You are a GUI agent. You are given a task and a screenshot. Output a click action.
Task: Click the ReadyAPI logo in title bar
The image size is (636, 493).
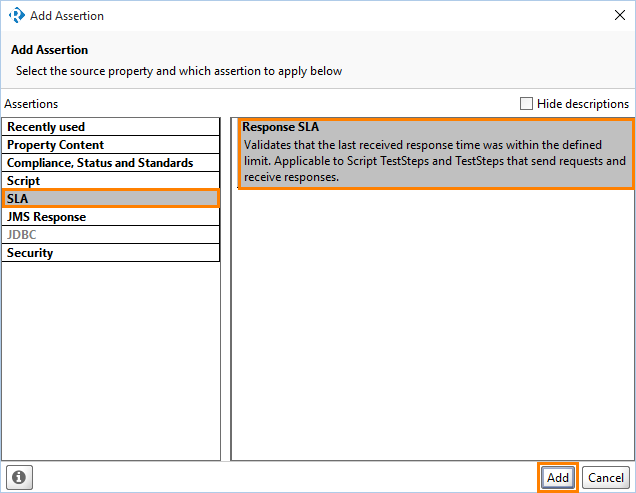[17, 15]
